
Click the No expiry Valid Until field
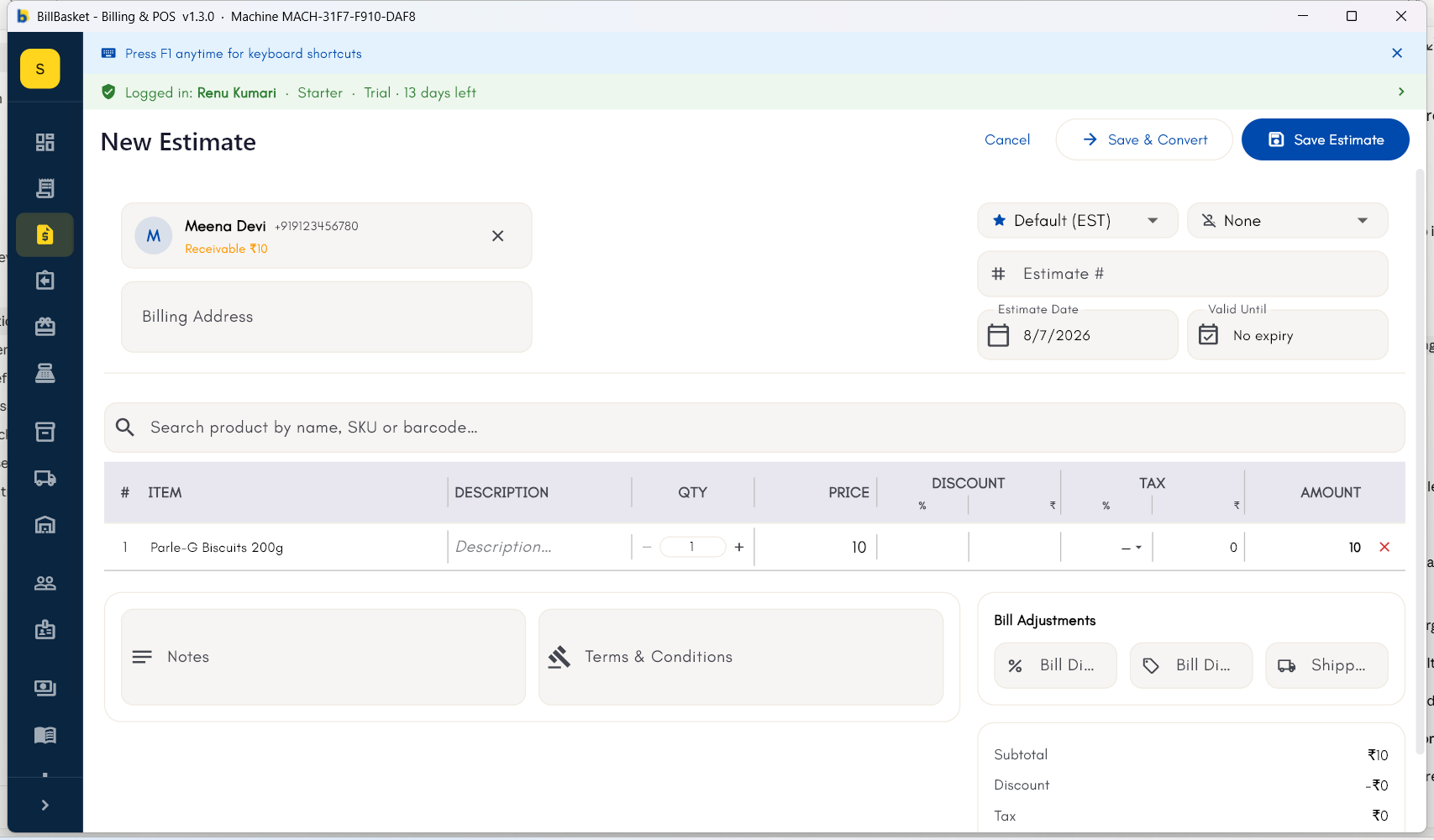coord(1287,335)
